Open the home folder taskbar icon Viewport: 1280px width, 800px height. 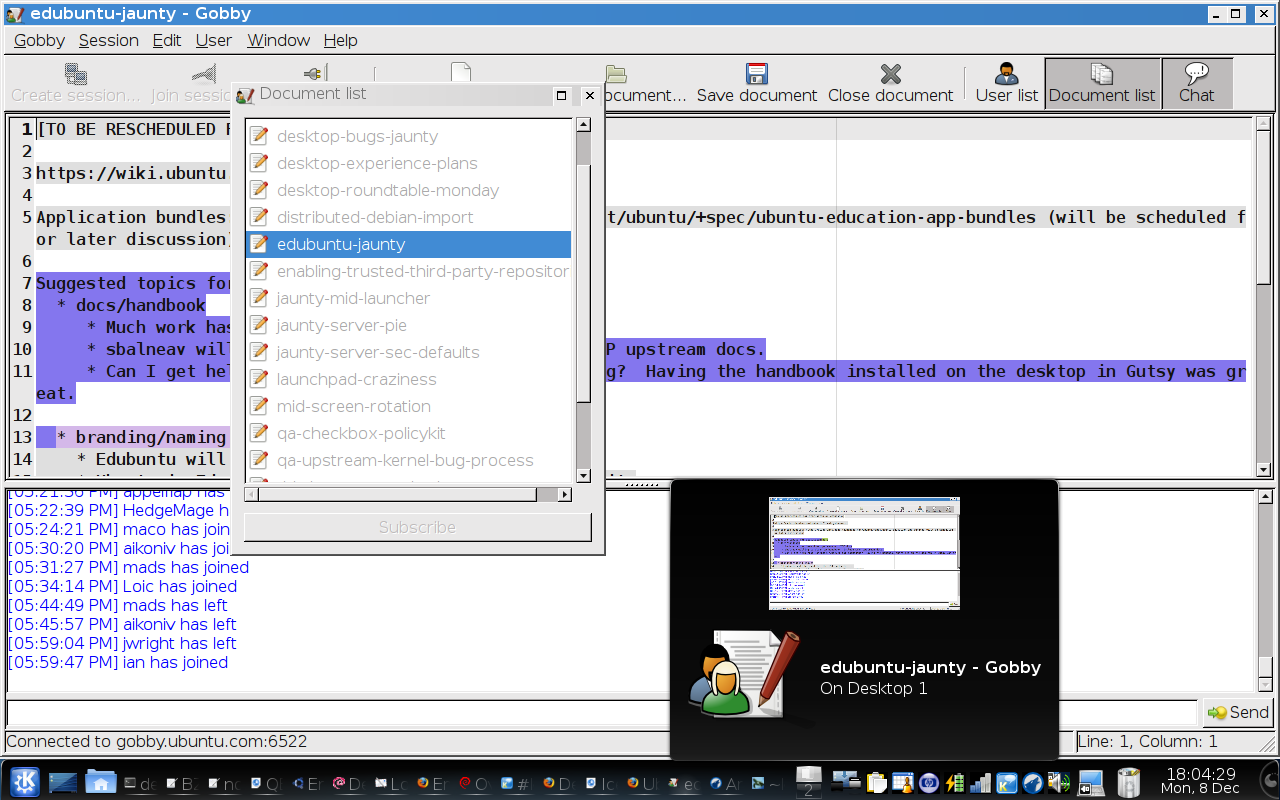click(101, 781)
